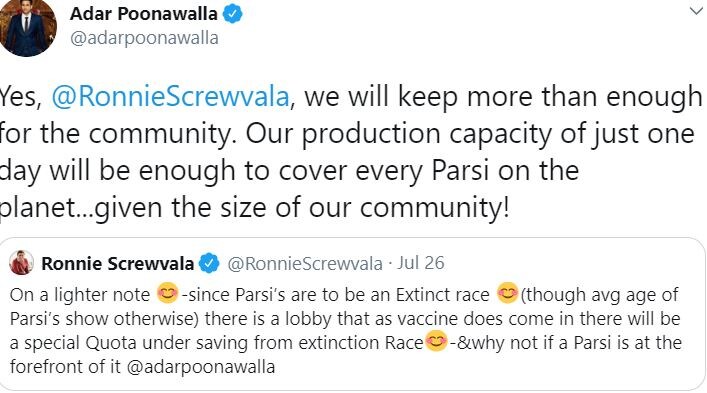707x393 pixels.
Task: Open the @adarpoonawalla handle under the name
Action: point(144,38)
